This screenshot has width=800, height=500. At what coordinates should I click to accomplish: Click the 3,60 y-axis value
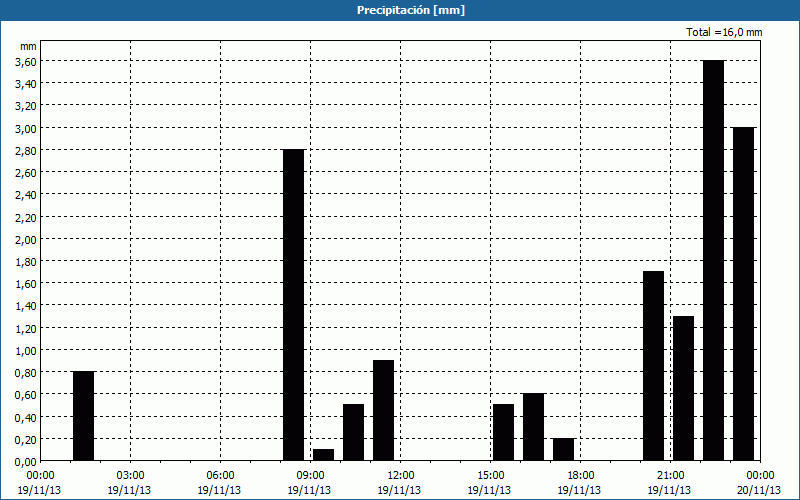[26, 61]
